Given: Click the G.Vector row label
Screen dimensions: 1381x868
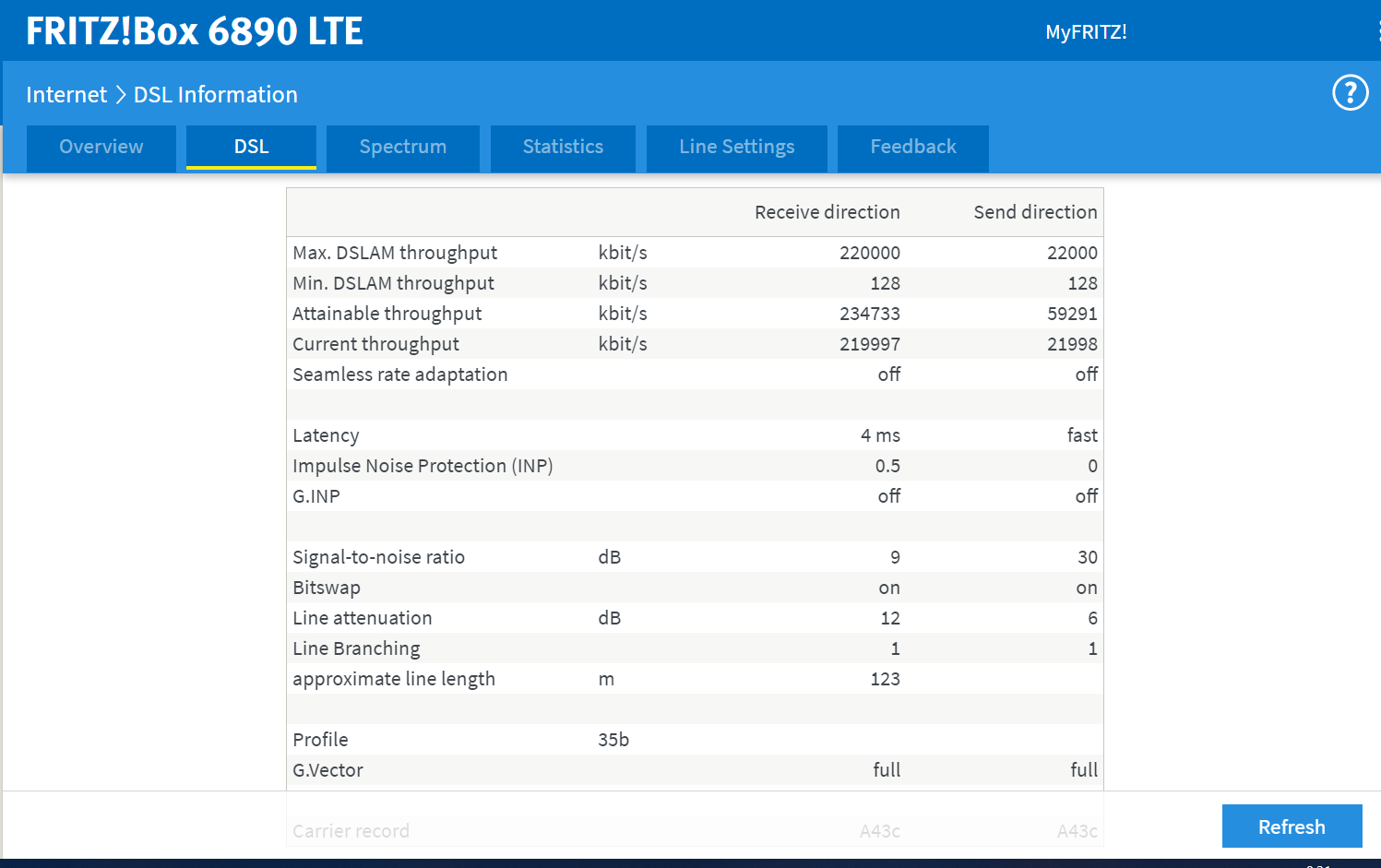Looking at the screenshot, I should click(327, 770).
